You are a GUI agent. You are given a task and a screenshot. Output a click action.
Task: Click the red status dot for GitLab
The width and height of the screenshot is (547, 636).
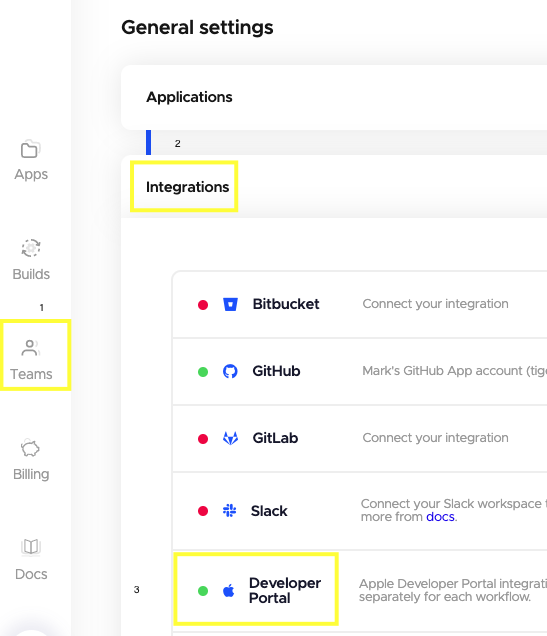point(203,438)
